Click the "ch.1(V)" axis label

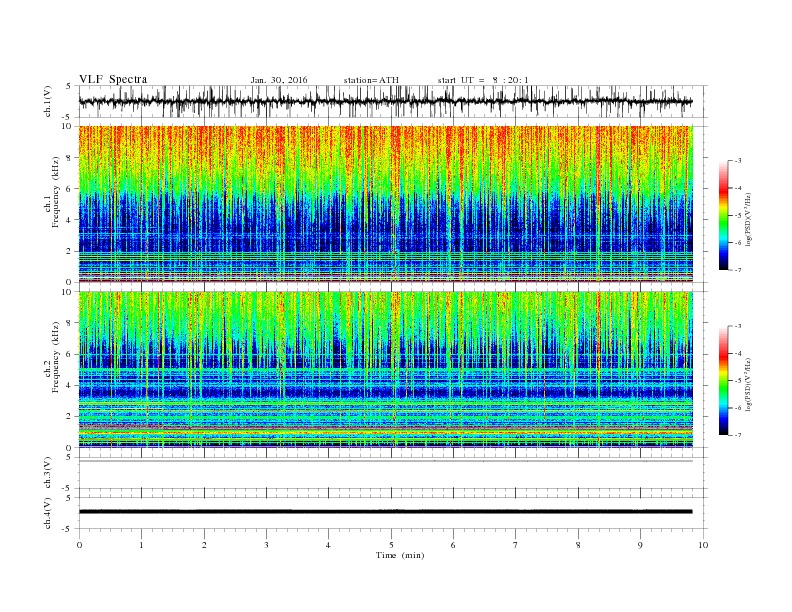point(48,101)
